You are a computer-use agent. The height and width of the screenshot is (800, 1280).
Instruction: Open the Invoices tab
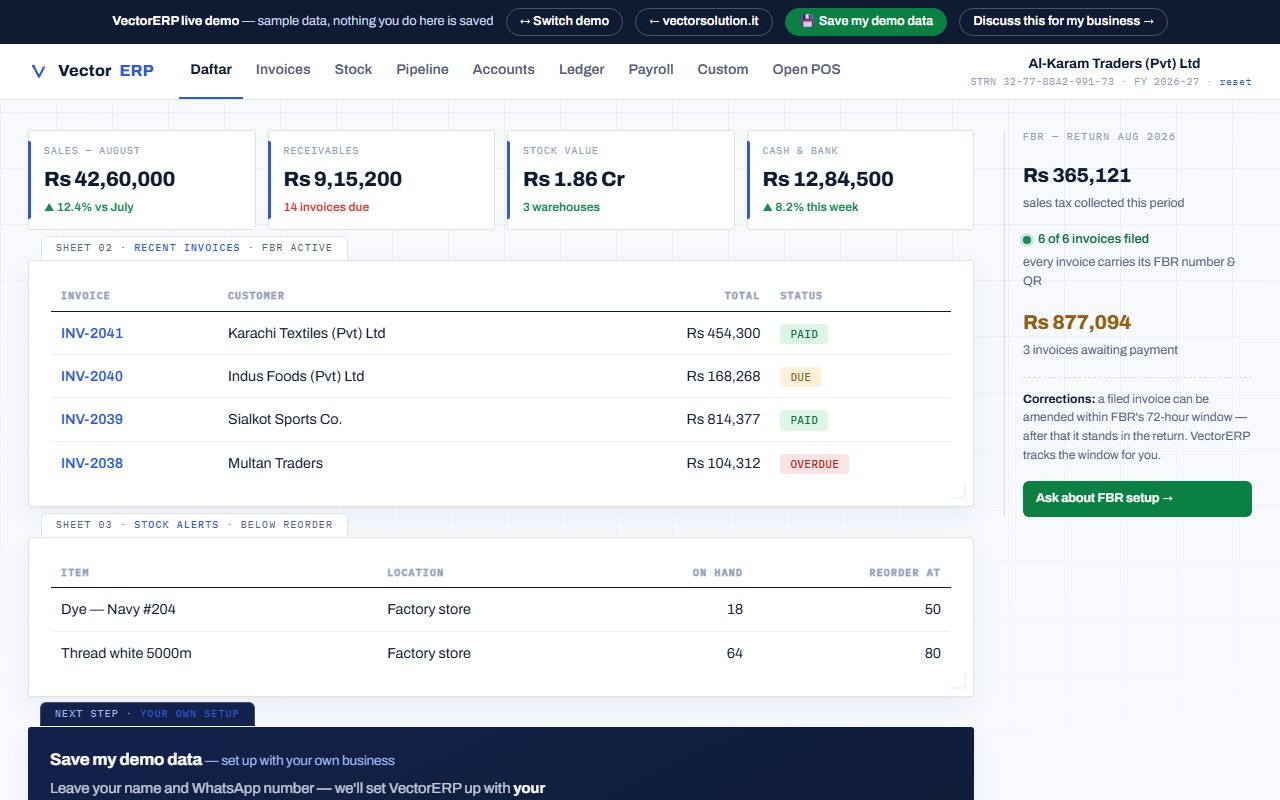pos(283,69)
